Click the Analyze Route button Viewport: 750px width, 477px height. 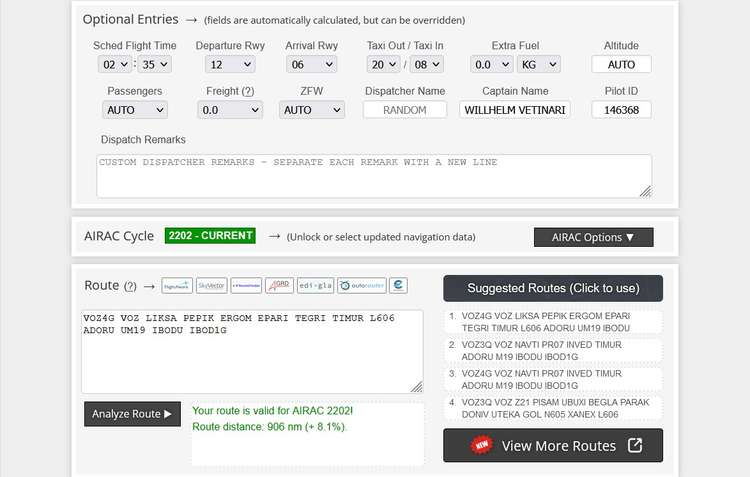point(132,414)
